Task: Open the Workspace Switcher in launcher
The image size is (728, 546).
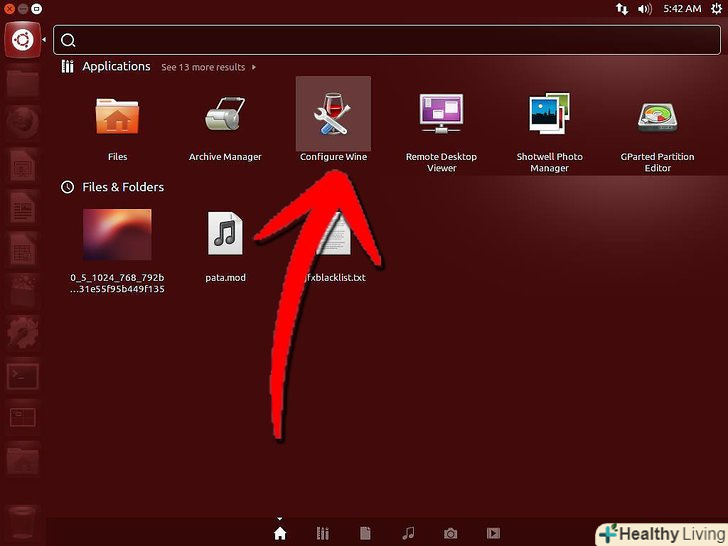Action: (22, 417)
